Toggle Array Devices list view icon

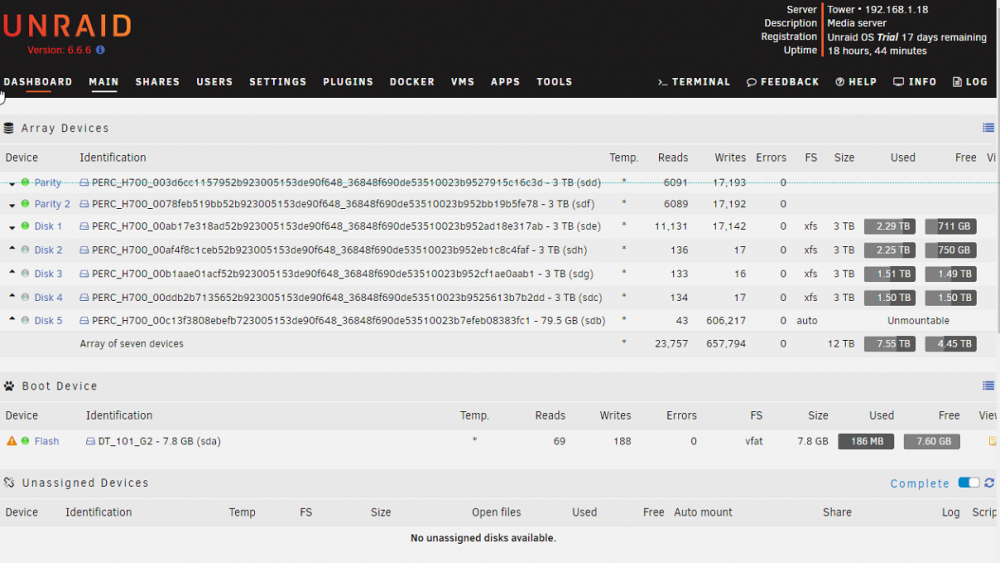click(988, 128)
